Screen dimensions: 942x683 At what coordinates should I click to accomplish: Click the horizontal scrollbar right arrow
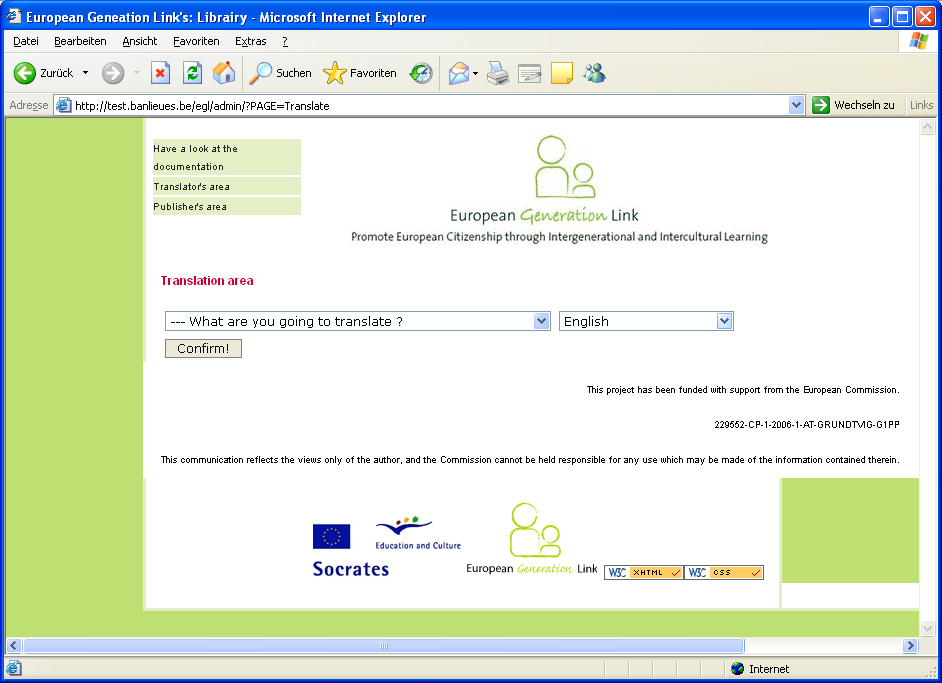click(x=910, y=646)
